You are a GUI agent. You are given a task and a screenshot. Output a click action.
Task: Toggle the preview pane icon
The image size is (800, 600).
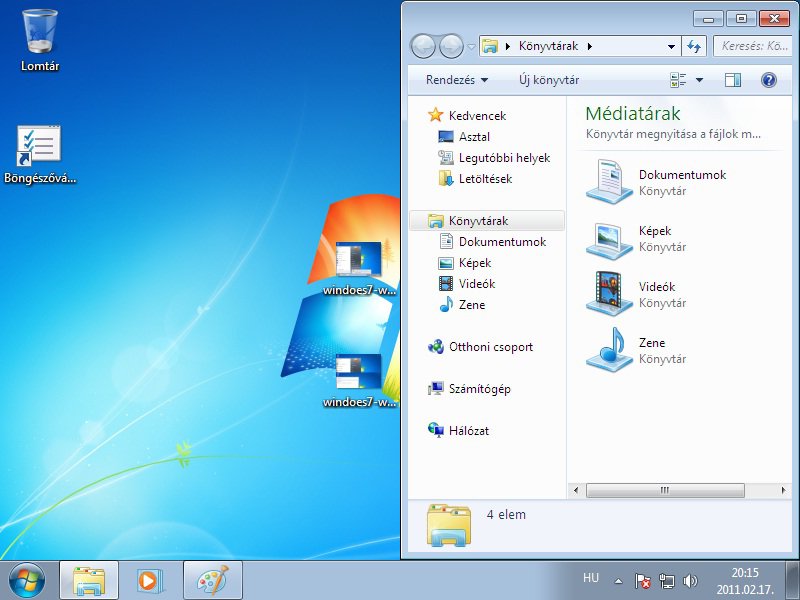(x=733, y=80)
